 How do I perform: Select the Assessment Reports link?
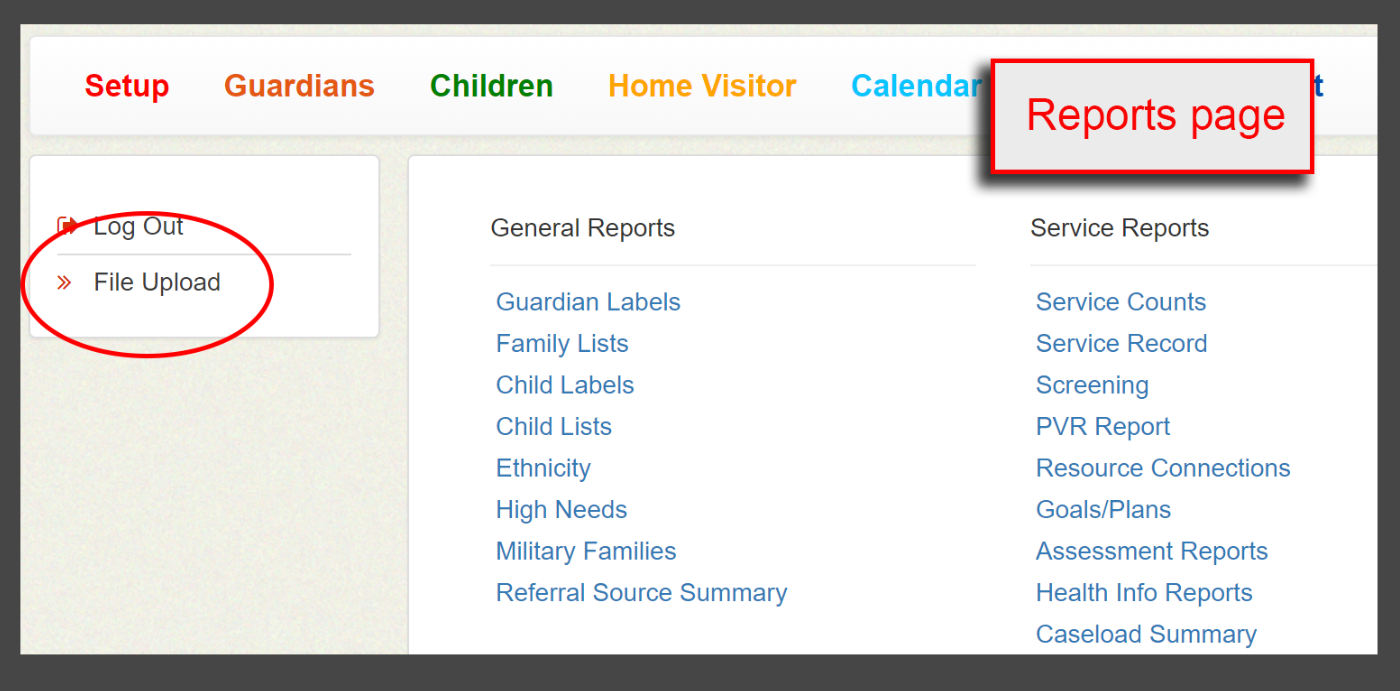point(1151,551)
